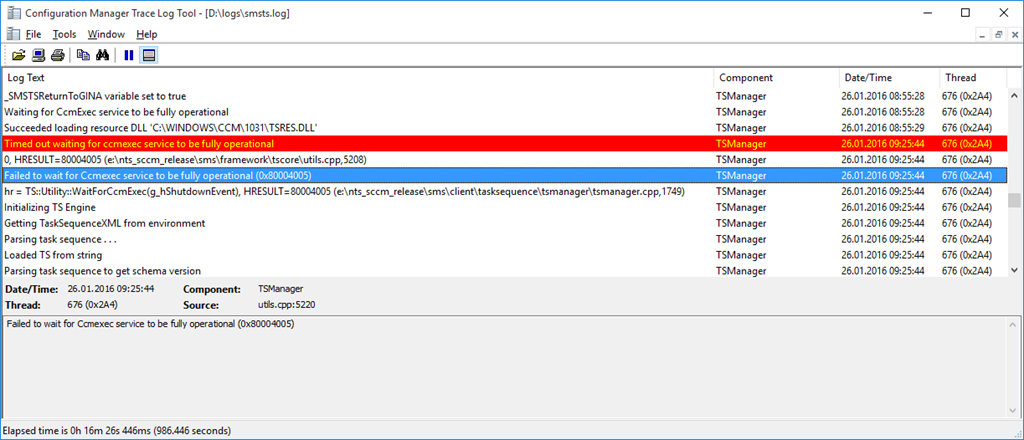
Task: Click the Find binoculars icon
Action: pyautogui.click(x=102, y=55)
